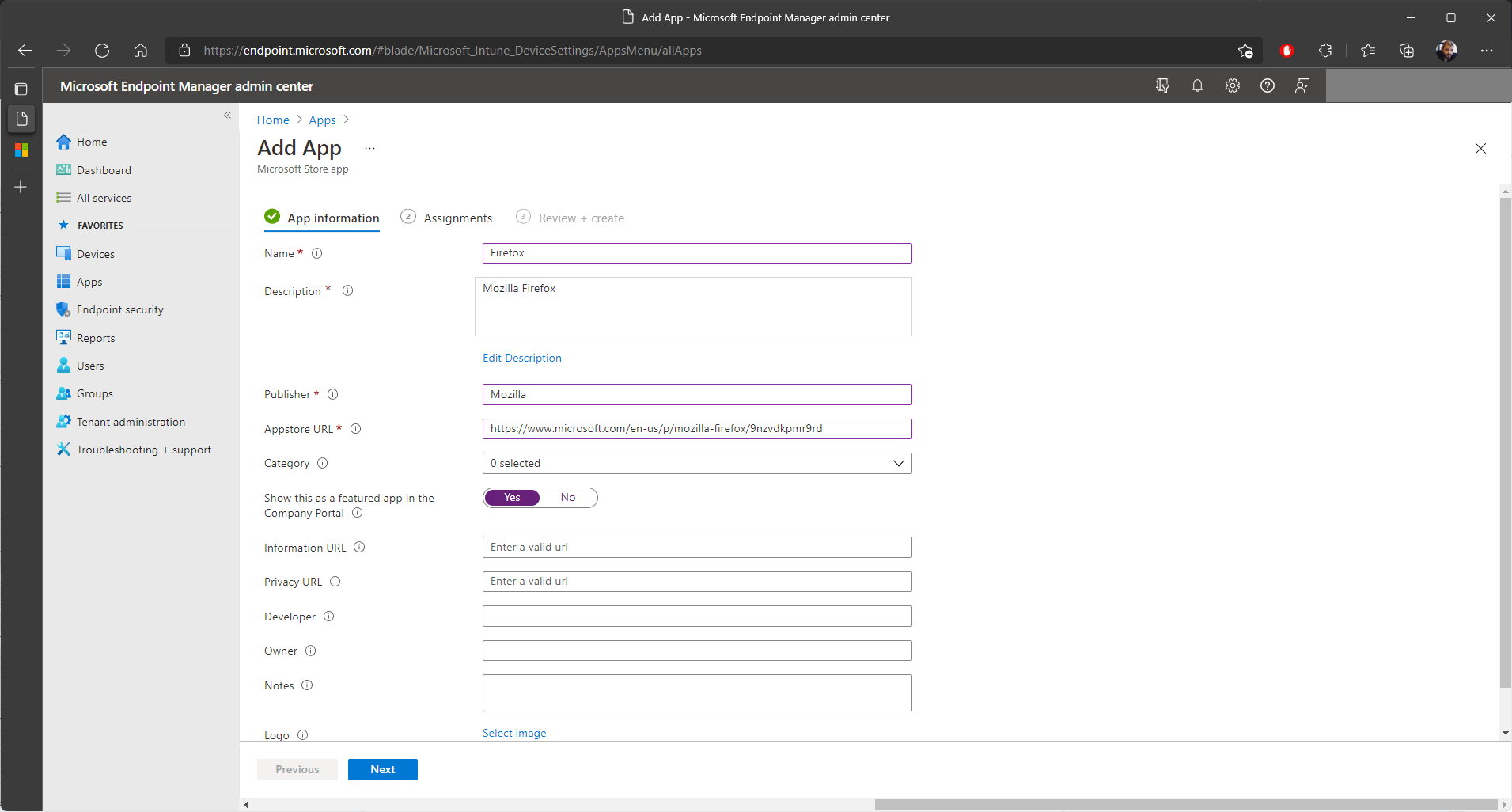Screen dimensions: 1512x812
Task: Show info tooltip for Name field
Action: point(316,253)
